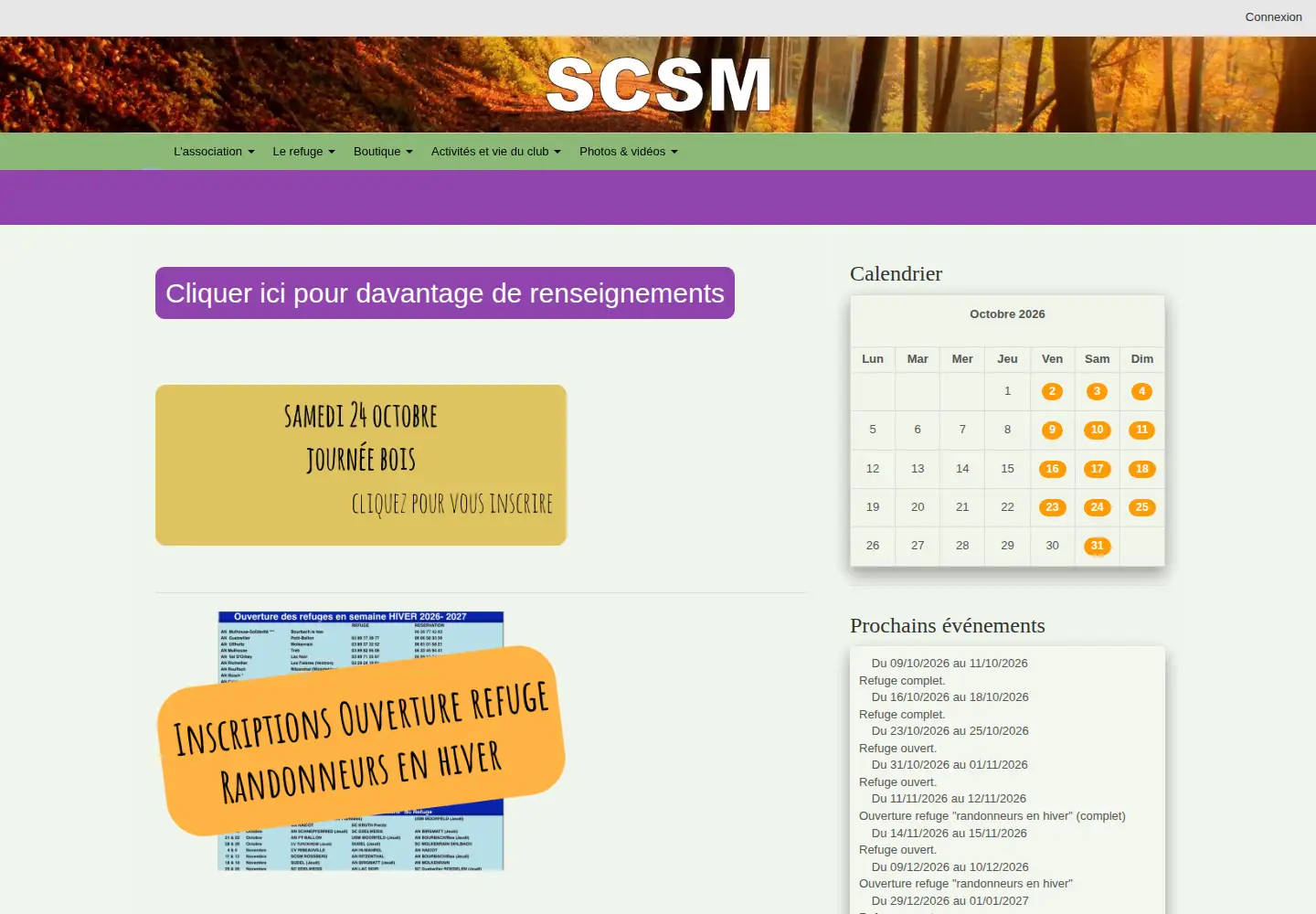This screenshot has height=914, width=1316.
Task: Click calendar day 12
Action: point(873,469)
